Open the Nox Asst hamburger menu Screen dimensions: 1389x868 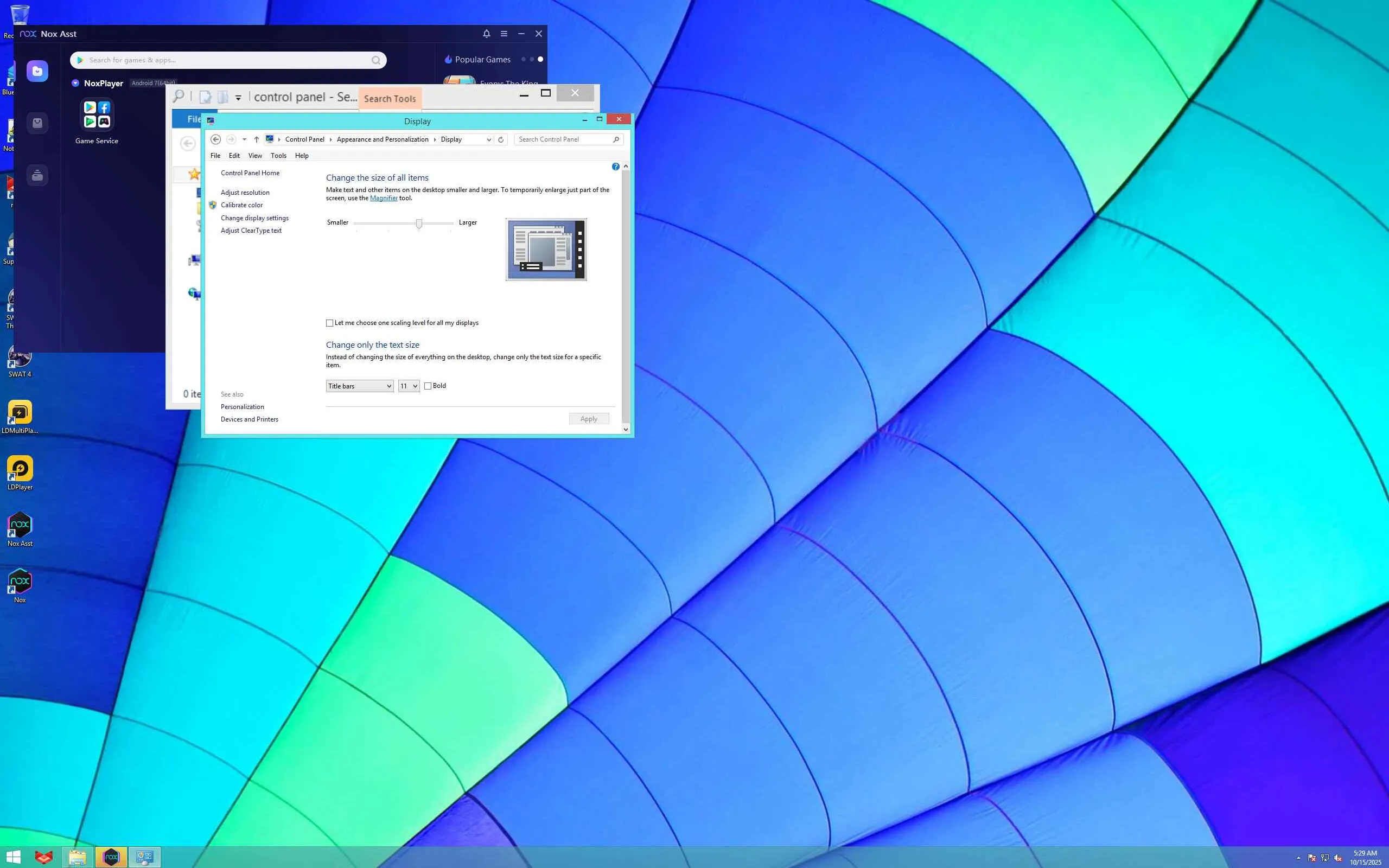pos(504,34)
